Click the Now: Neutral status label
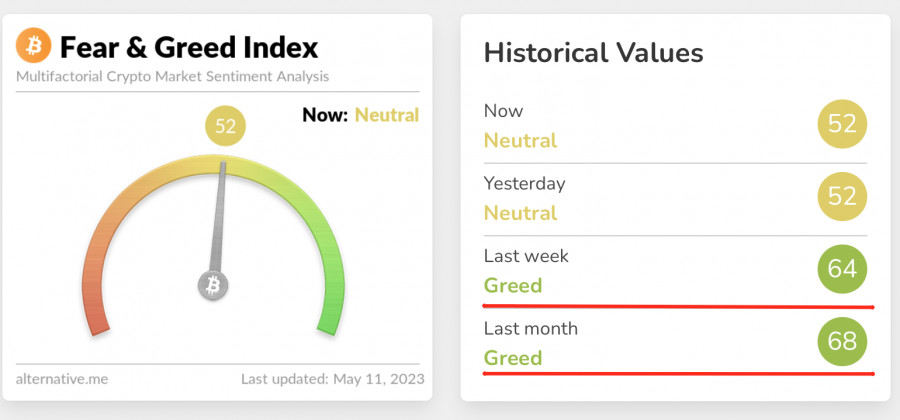The image size is (900, 420). click(x=360, y=115)
